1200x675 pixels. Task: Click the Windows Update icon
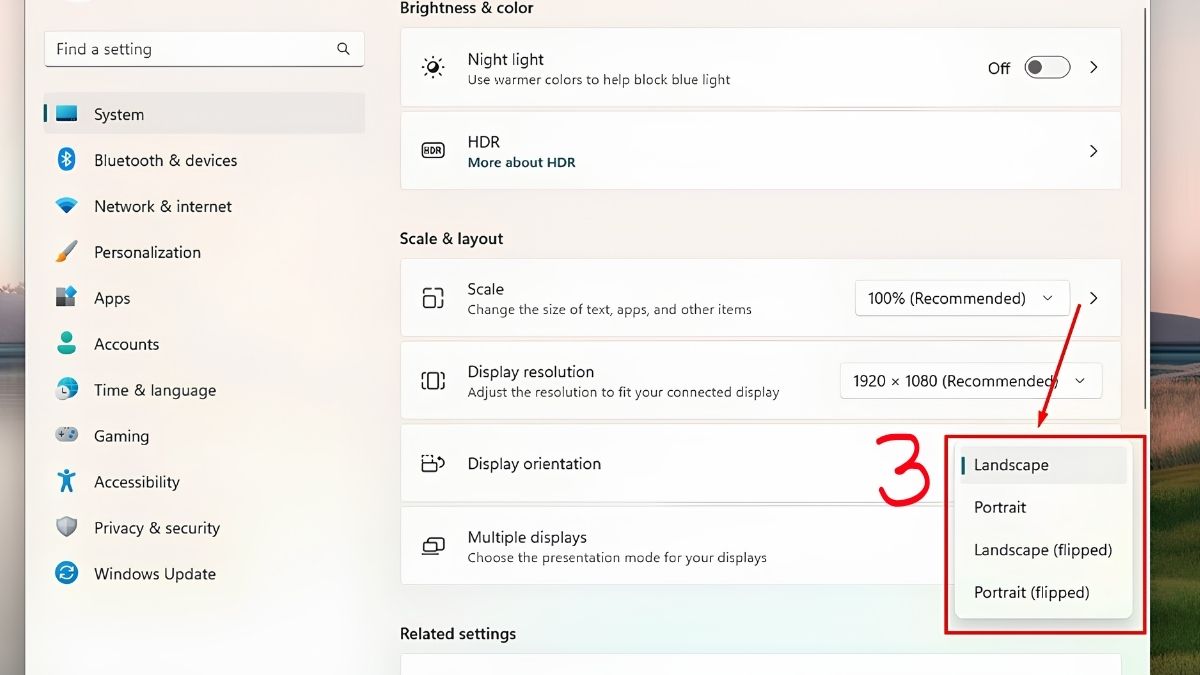pos(65,573)
